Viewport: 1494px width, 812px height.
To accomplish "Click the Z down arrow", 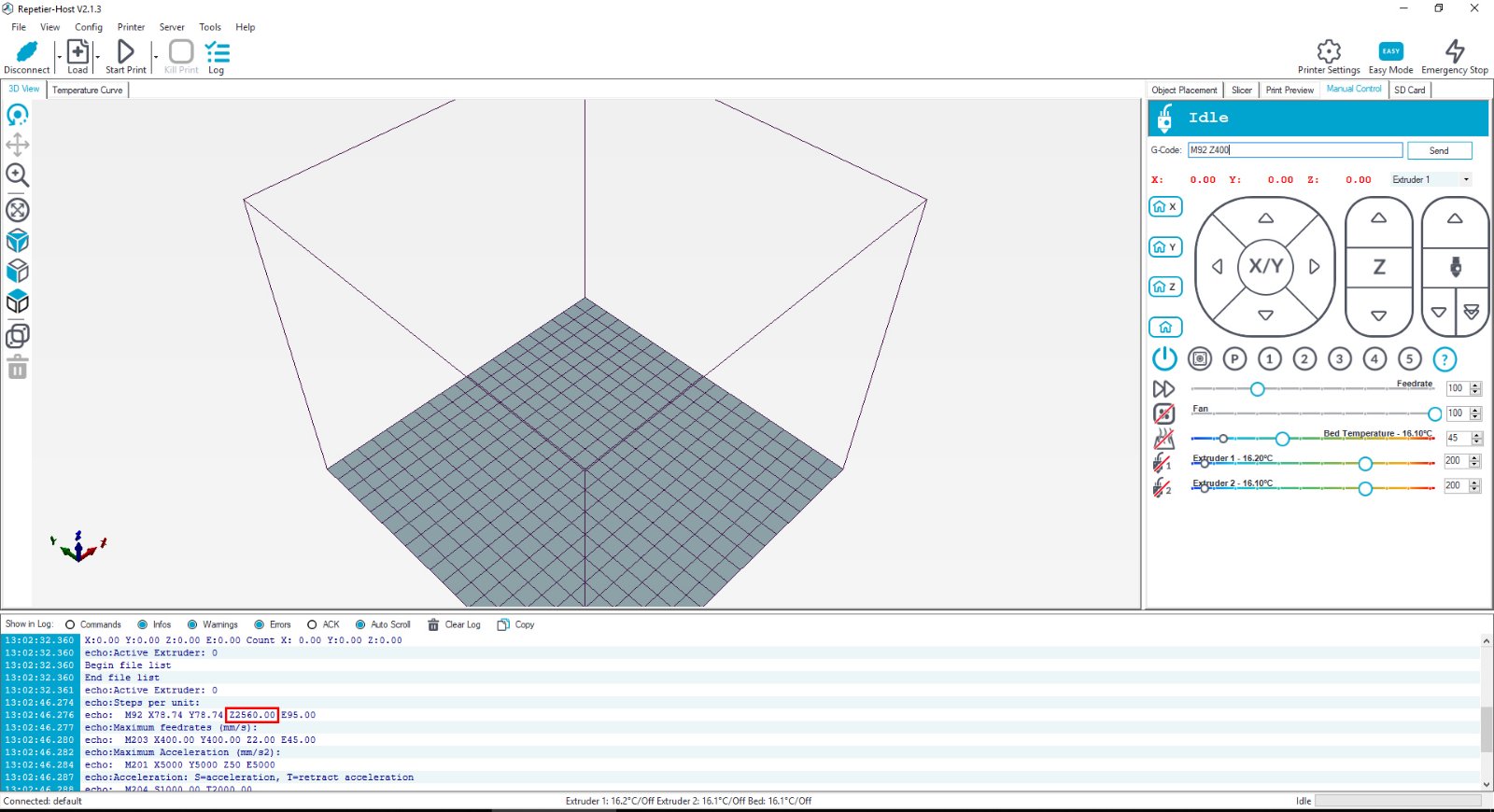I will pyautogui.click(x=1379, y=315).
